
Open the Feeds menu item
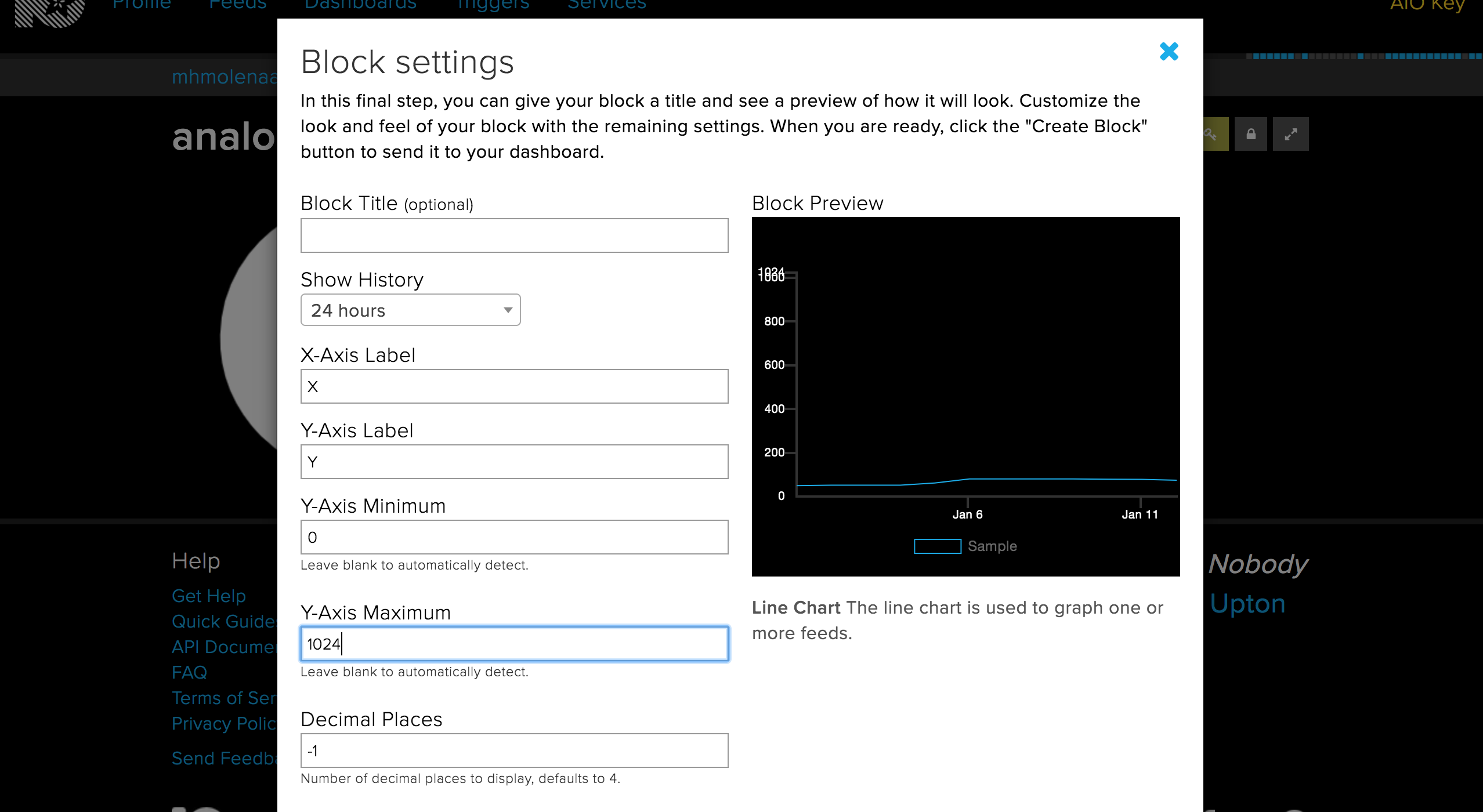tap(237, 5)
